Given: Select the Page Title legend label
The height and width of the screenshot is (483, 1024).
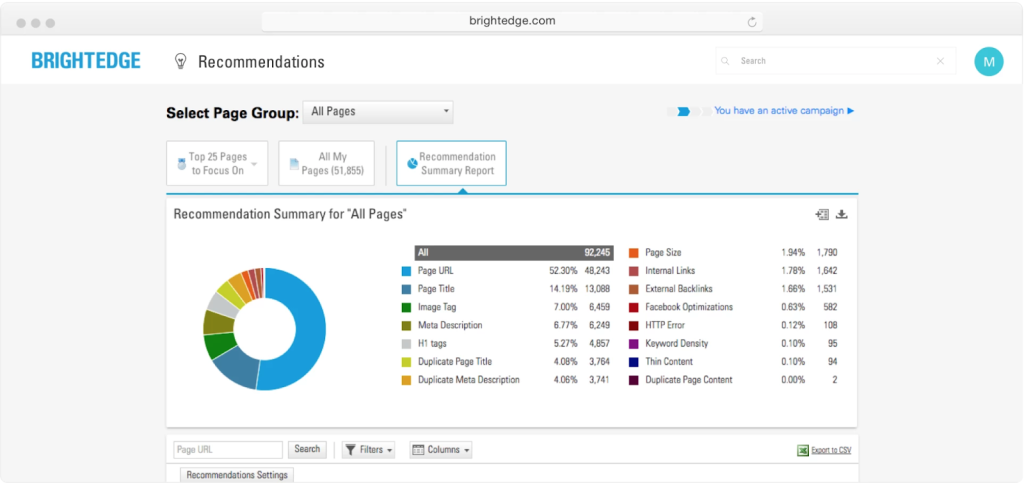Looking at the screenshot, I should click(x=436, y=289).
